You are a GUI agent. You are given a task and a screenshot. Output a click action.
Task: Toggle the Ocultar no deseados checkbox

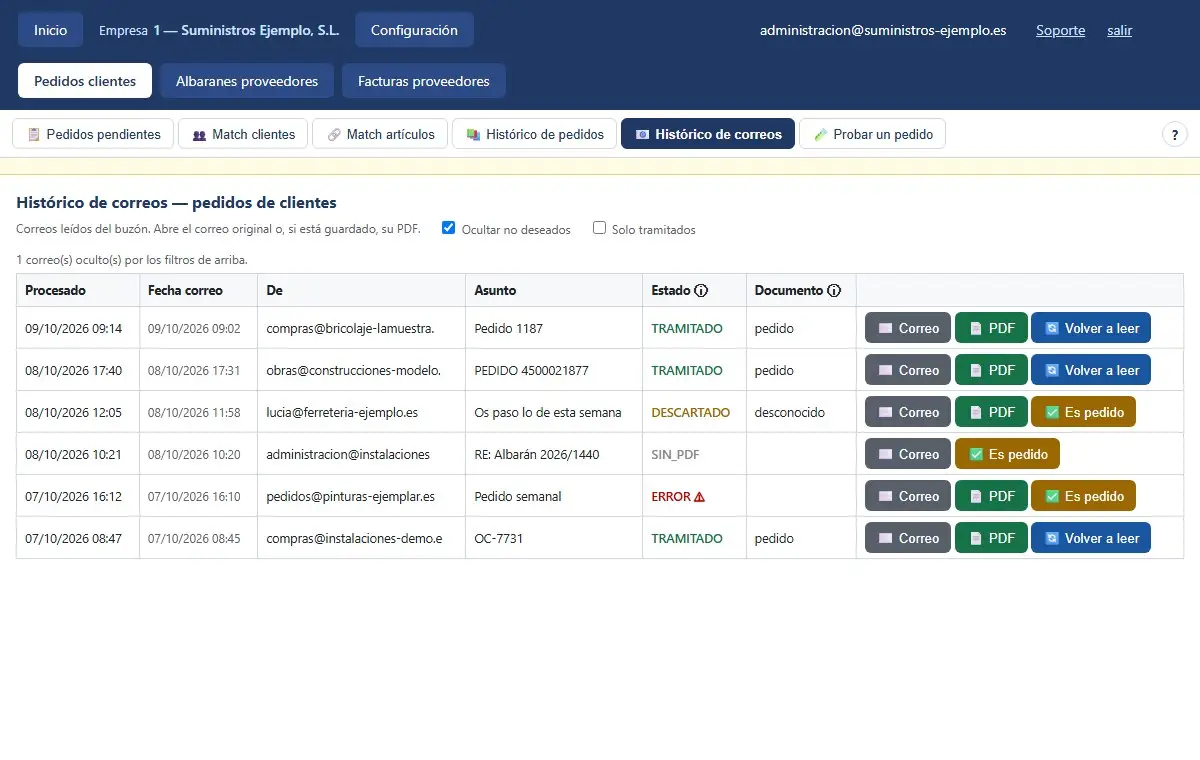(x=449, y=228)
